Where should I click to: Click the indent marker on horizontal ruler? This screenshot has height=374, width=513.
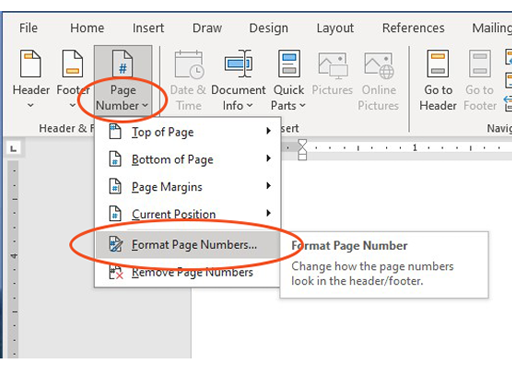pos(302,150)
